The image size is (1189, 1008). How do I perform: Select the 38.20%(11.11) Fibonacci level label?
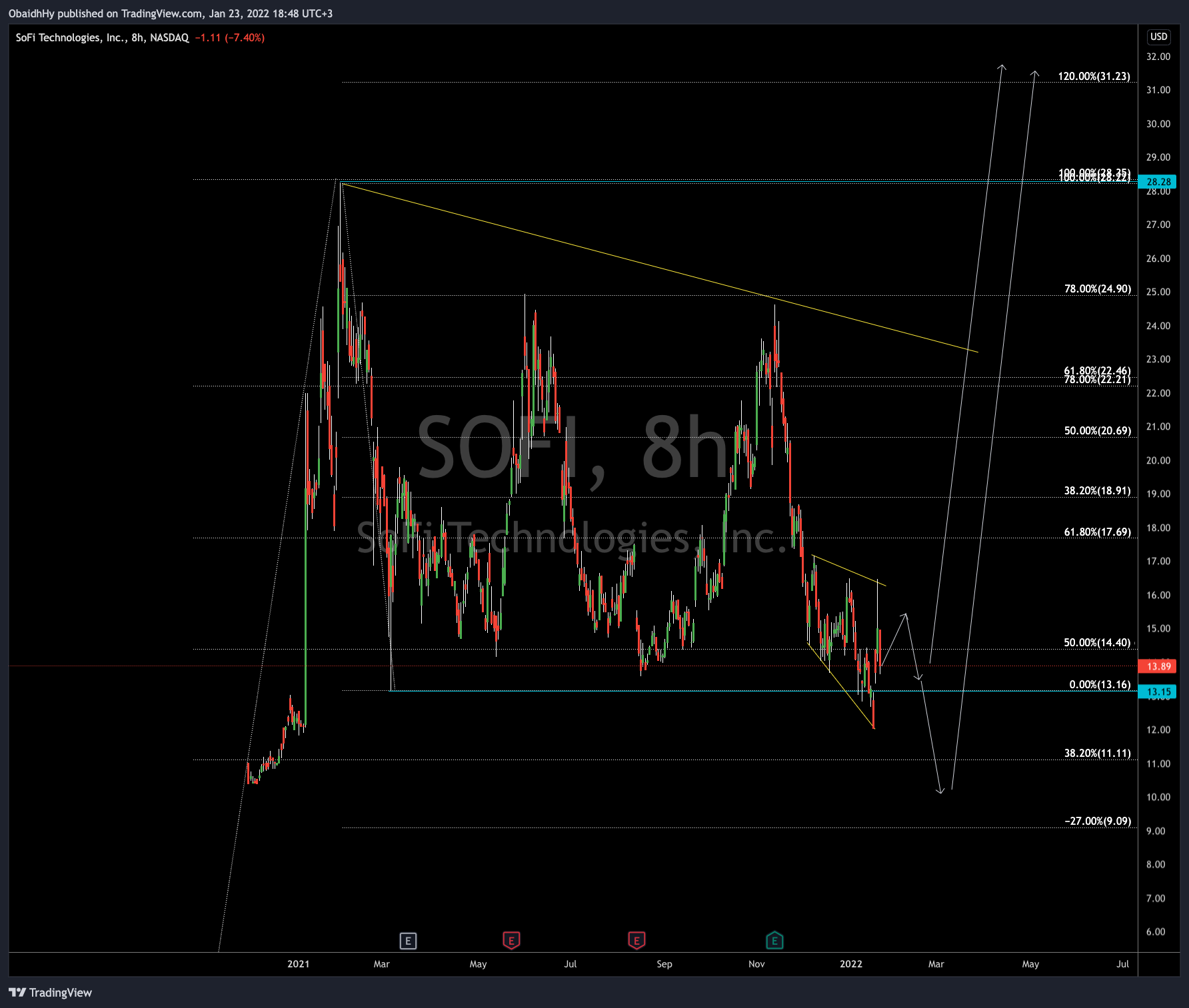click(x=1097, y=754)
